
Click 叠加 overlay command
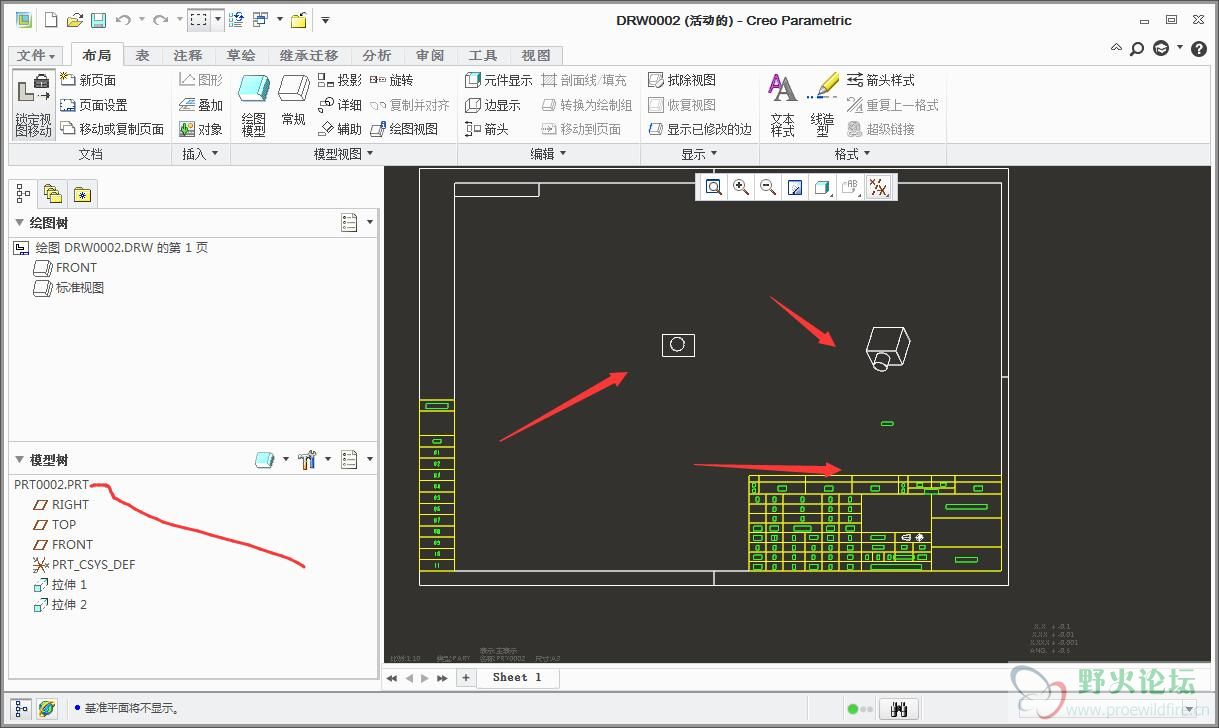pyautogui.click(x=201, y=105)
